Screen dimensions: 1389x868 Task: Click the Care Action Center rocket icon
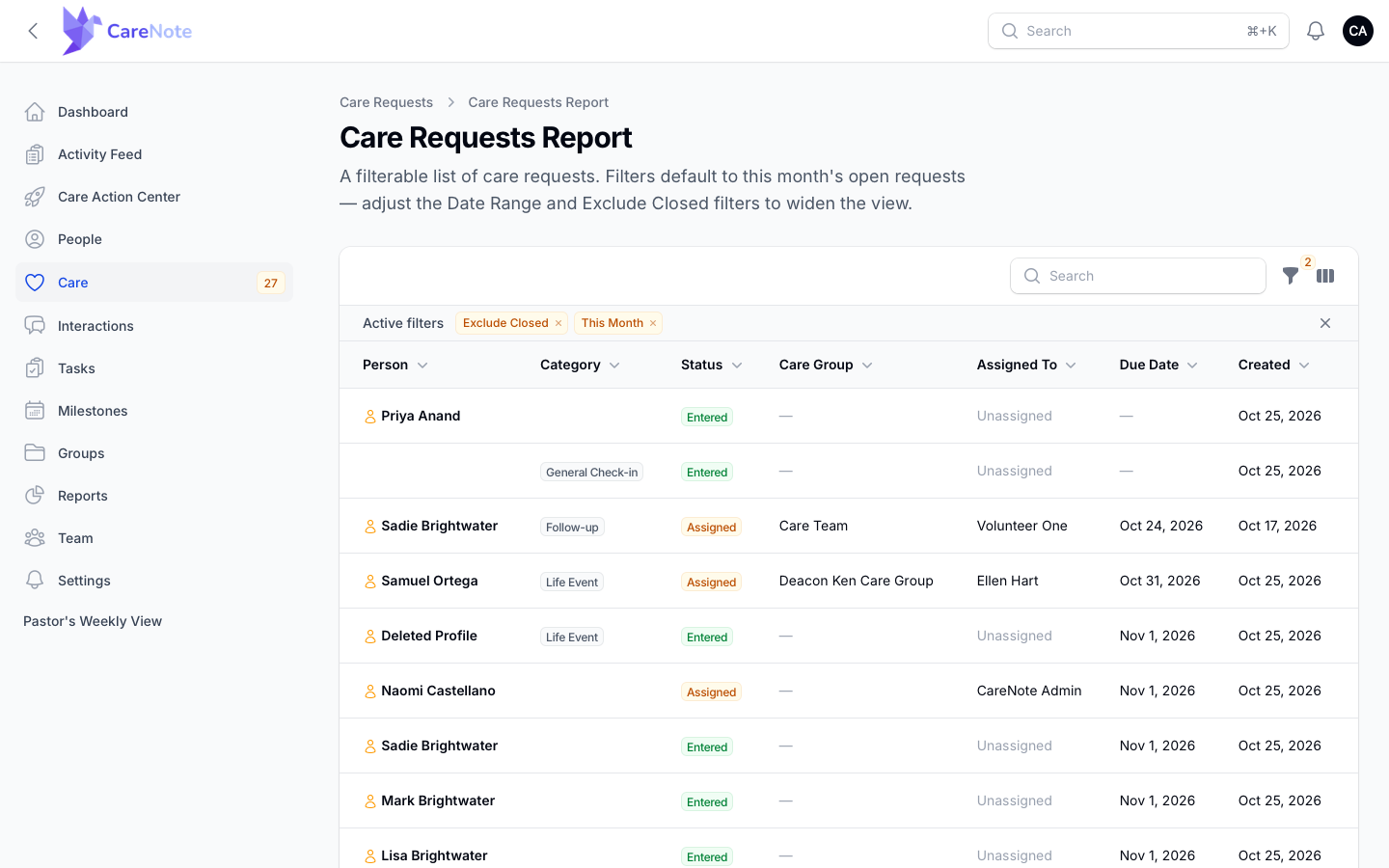tap(35, 197)
